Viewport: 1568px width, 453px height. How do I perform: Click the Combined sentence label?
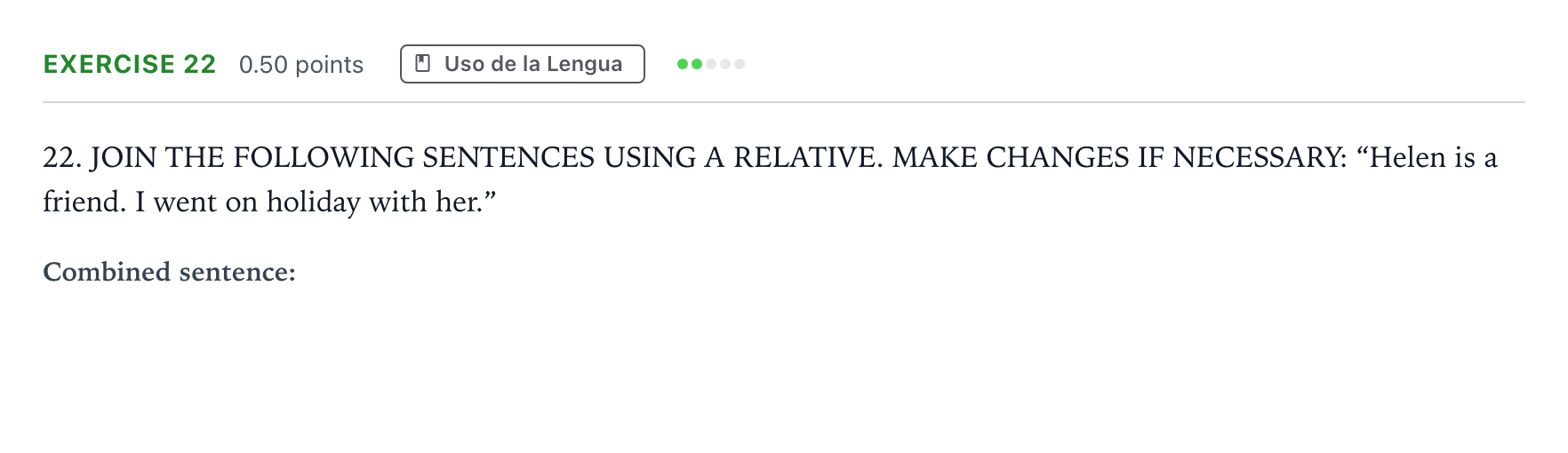[169, 272]
